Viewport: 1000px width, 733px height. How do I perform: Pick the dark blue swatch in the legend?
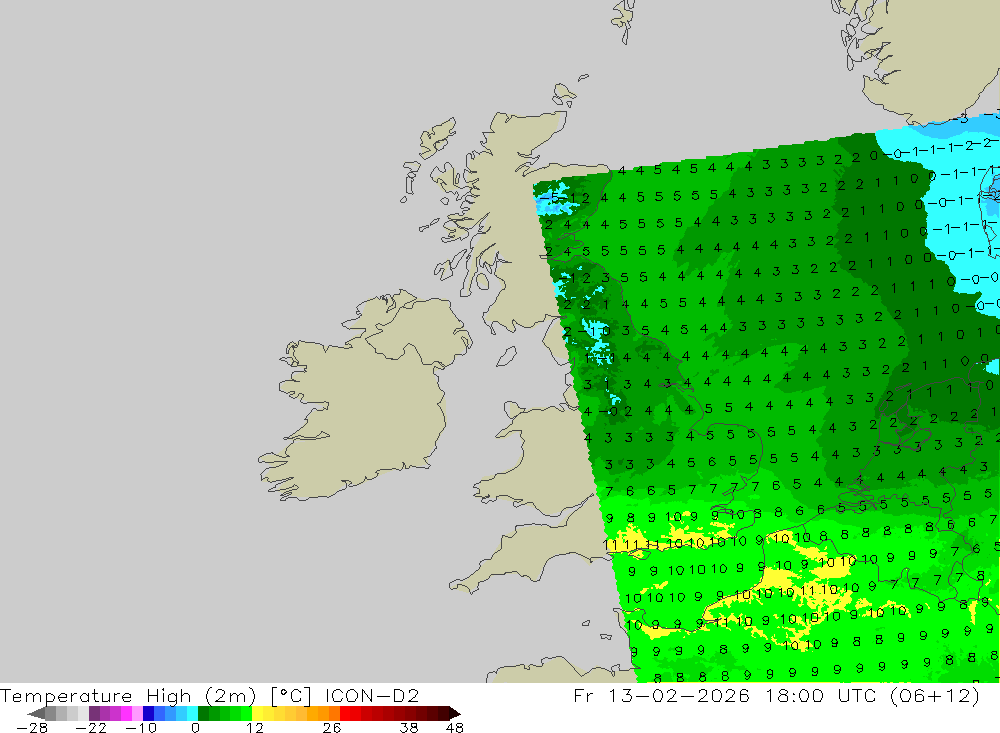pos(149,713)
